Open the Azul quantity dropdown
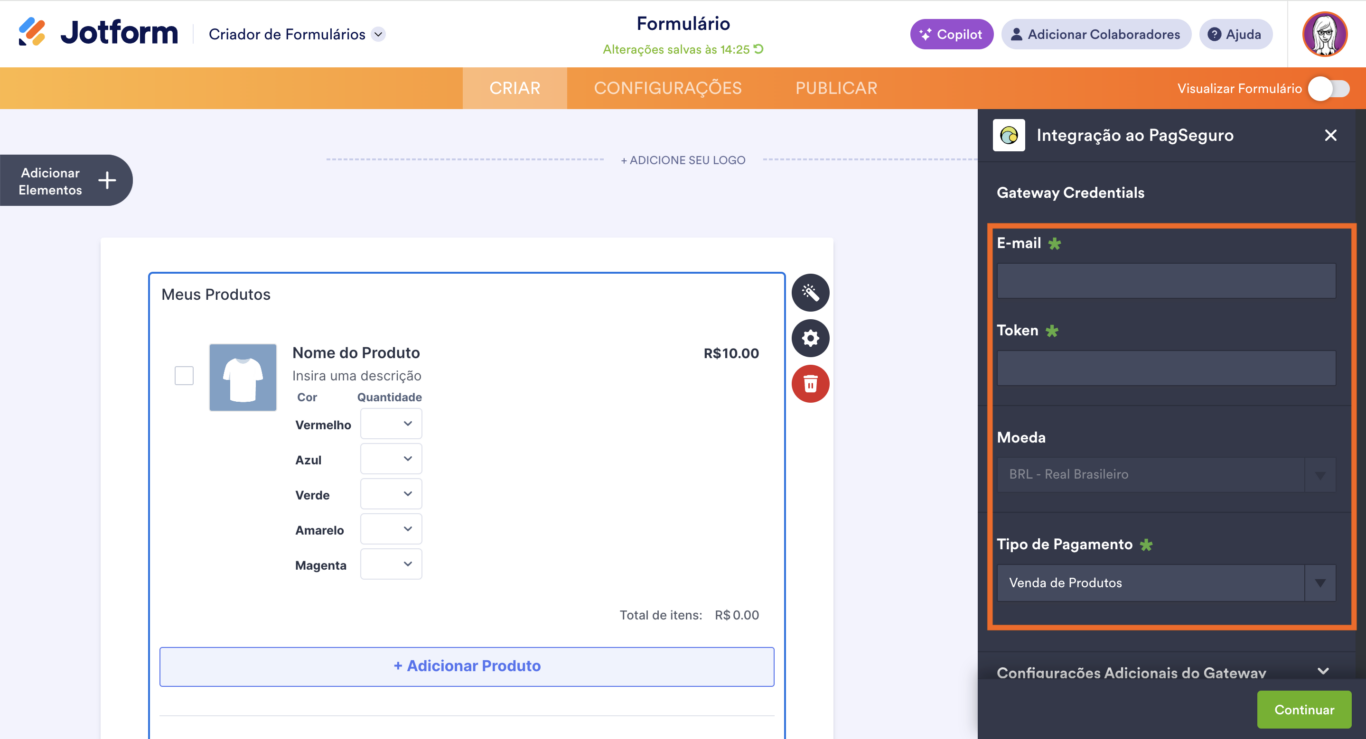 (391, 459)
